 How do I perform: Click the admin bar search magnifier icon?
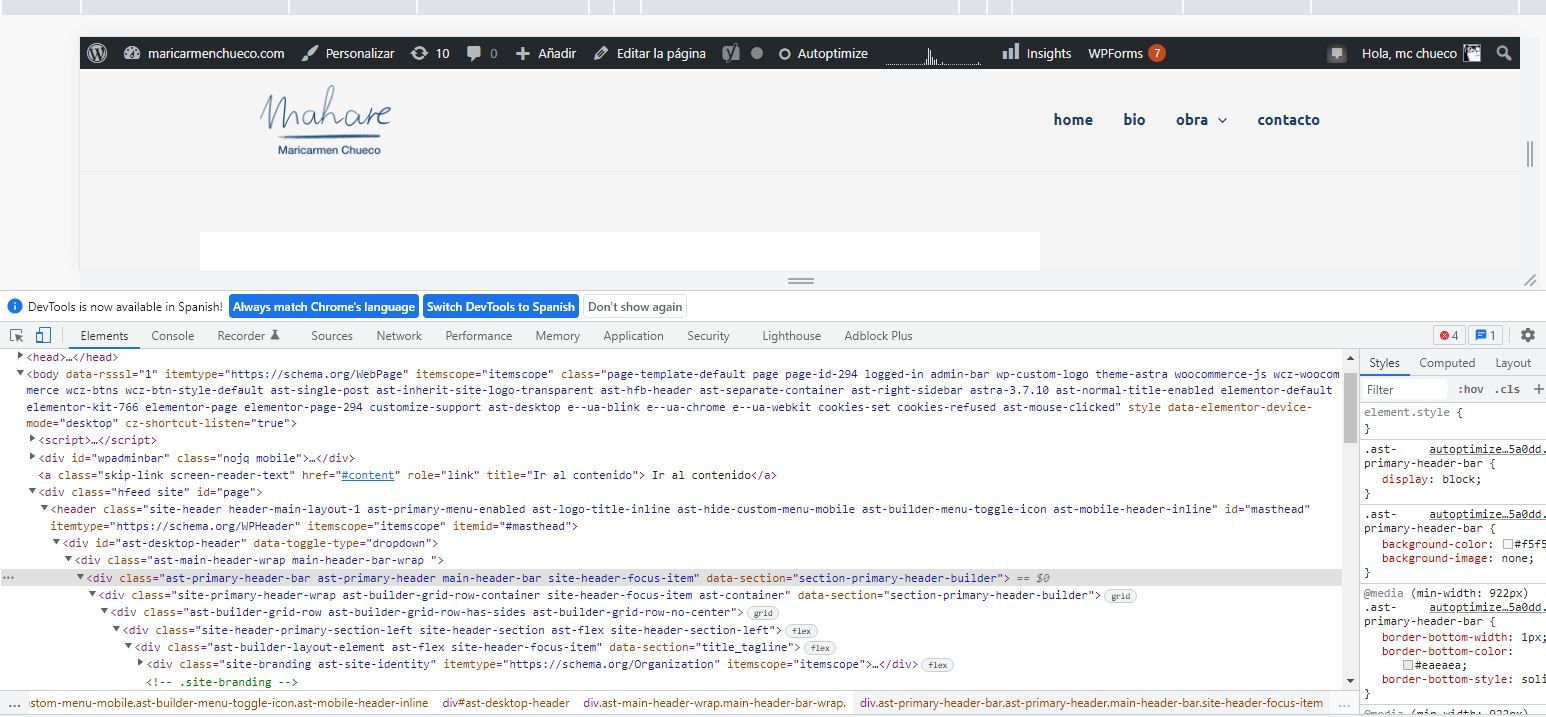pos(1503,54)
